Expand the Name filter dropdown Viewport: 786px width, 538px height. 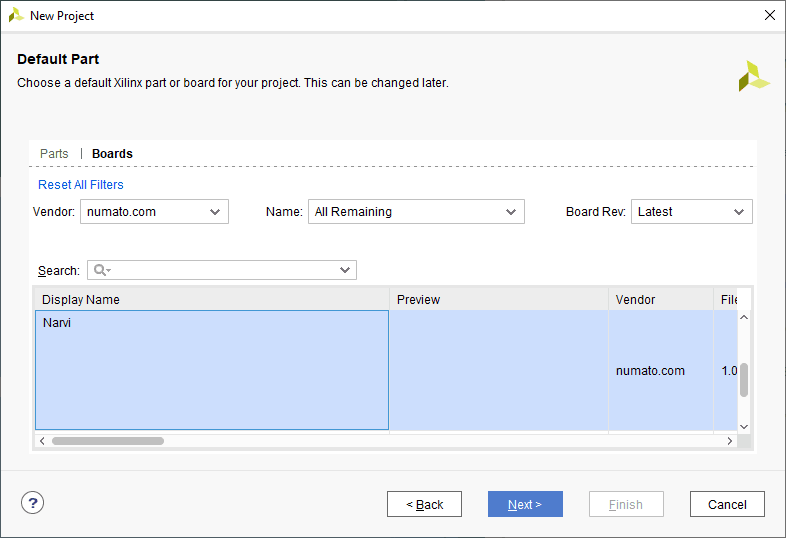click(x=416, y=212)
